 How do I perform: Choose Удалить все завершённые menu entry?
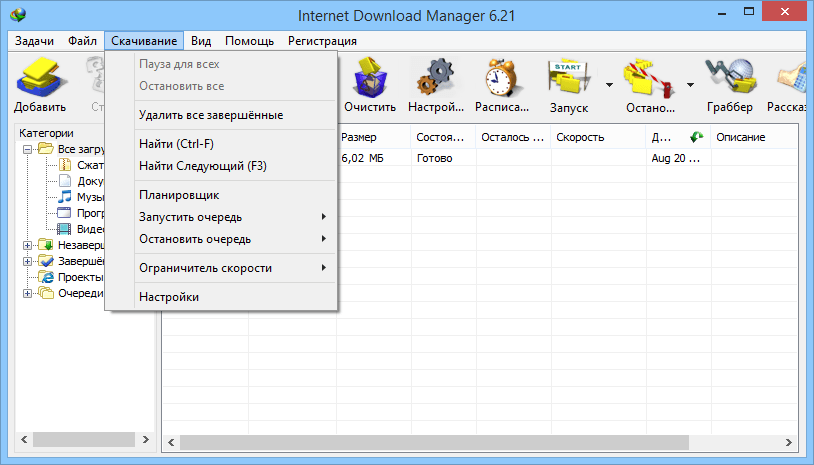(211, 115)
